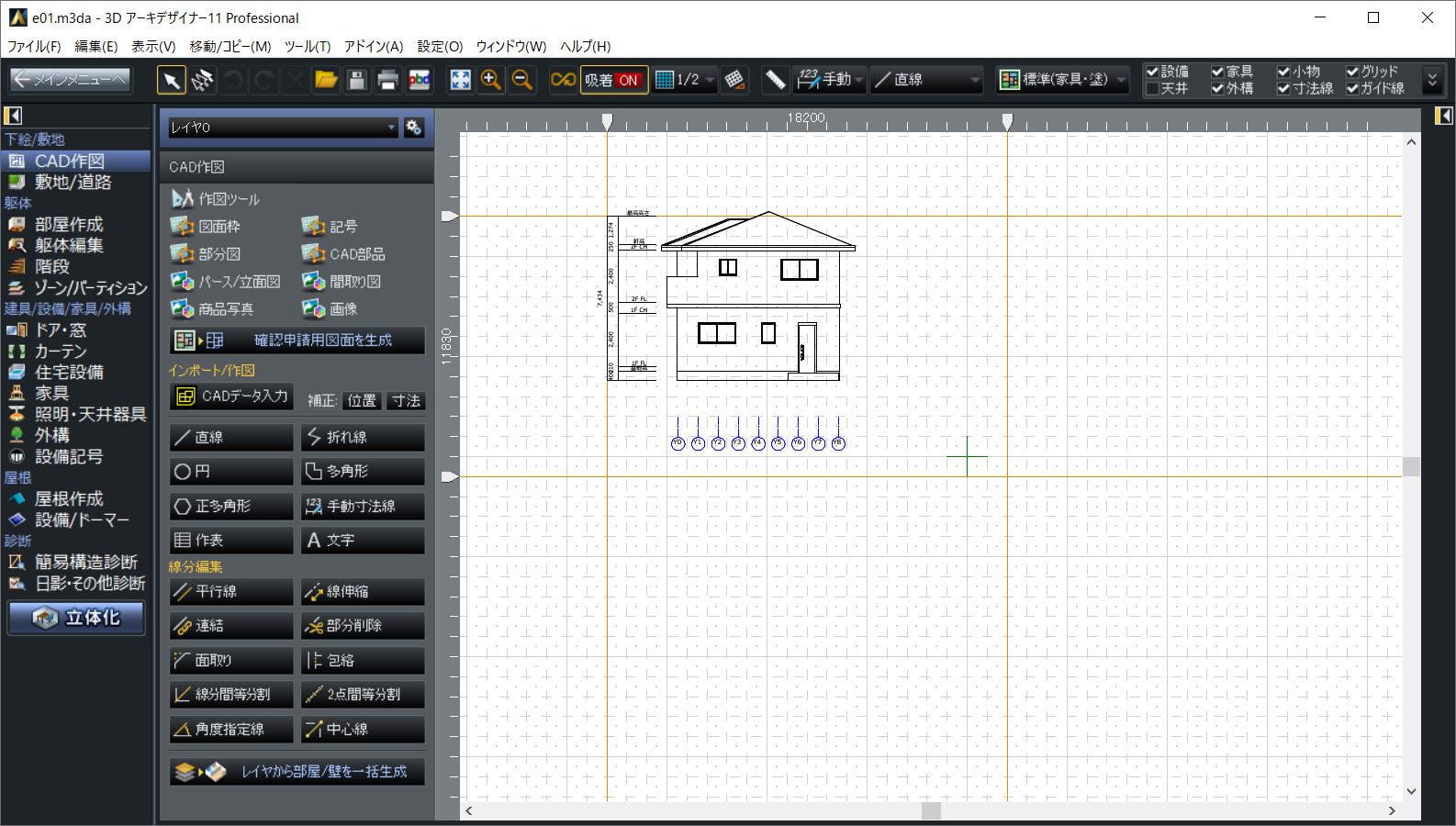Viewport: 1456px width, 826px height.
Task: Enable the 天井 checkbox
Action: coord(1152,89)
